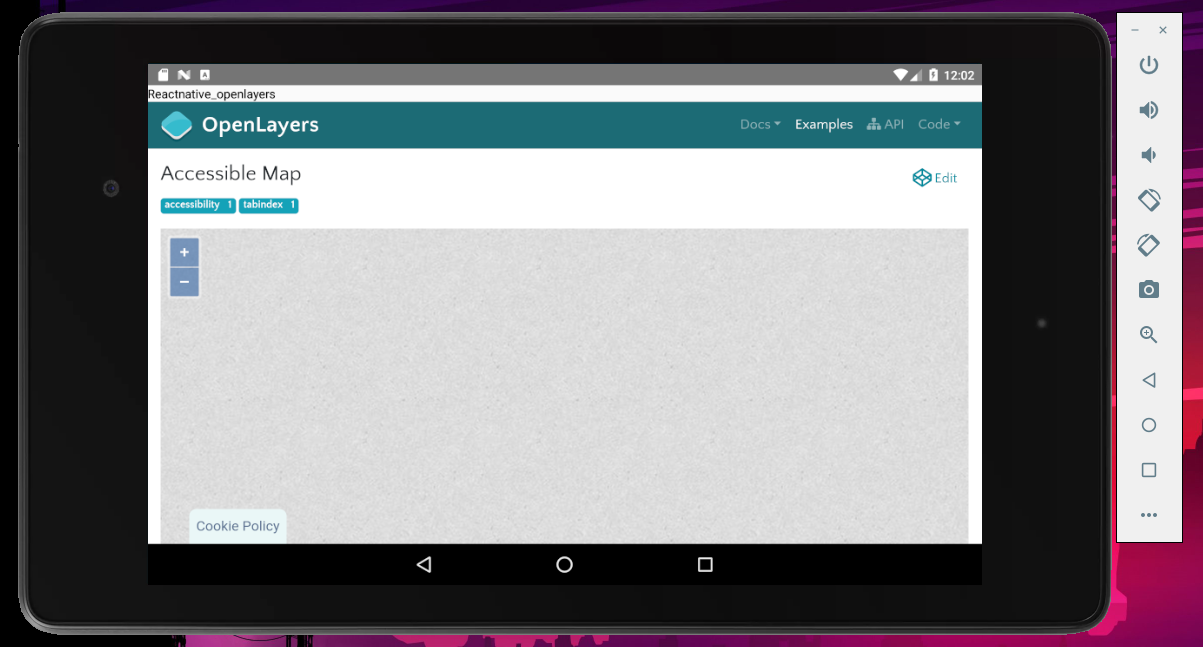Image resolution: width=1203 pixels, height=647 pixels.
Task: Close the emulator toolbar window
Action: (x=1163, y=31)
